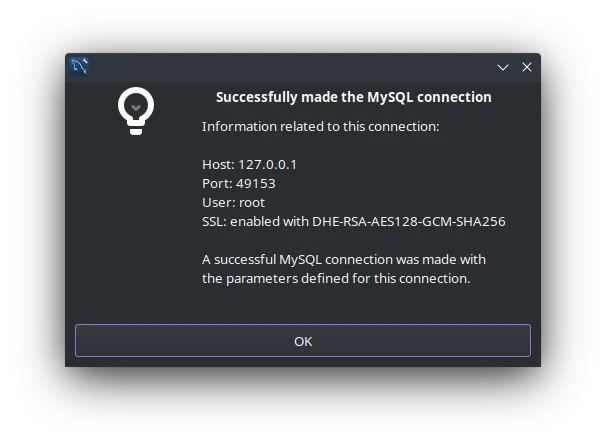Click the 'the parameters defined for this connection.' line
This screenshot has width=606, height=444.
(x=335, y=278)
